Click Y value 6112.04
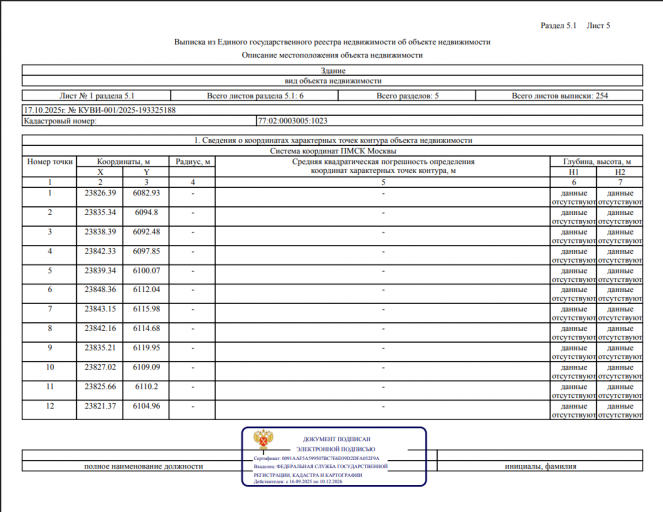Viewport: 663px width, 512px height. click(146, 290)
